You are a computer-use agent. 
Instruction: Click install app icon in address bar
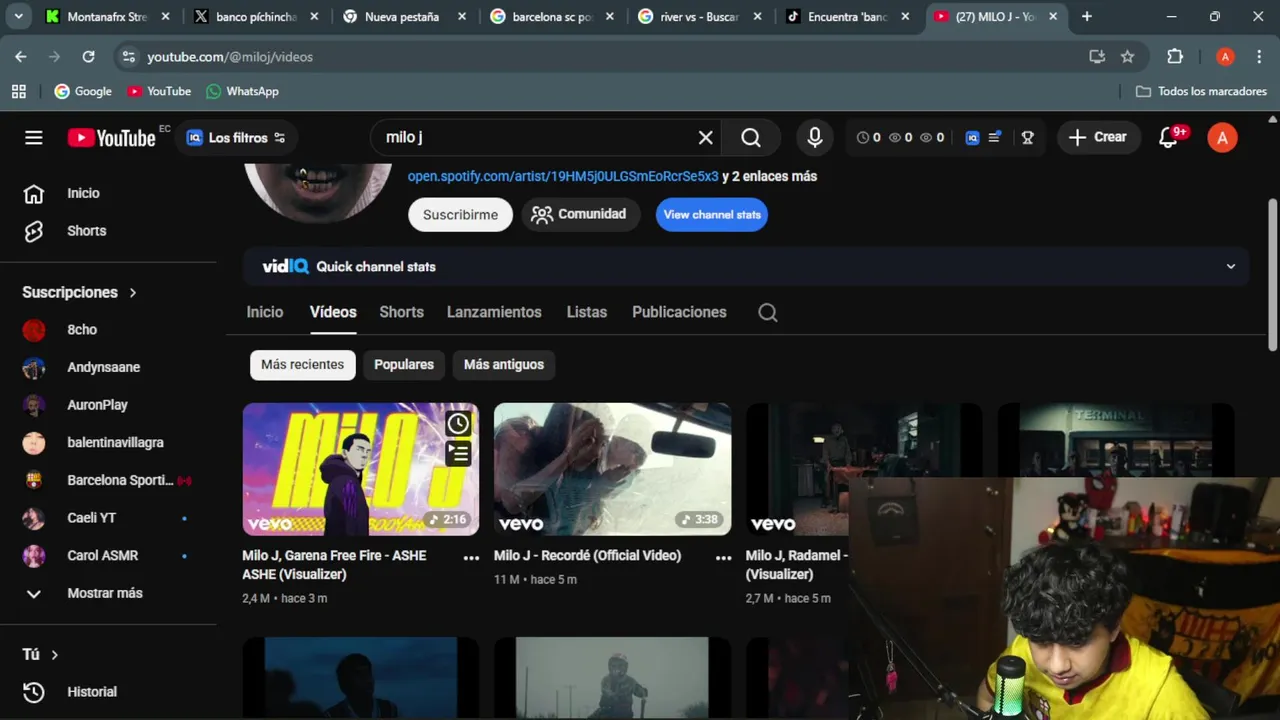coord(1097,57)
